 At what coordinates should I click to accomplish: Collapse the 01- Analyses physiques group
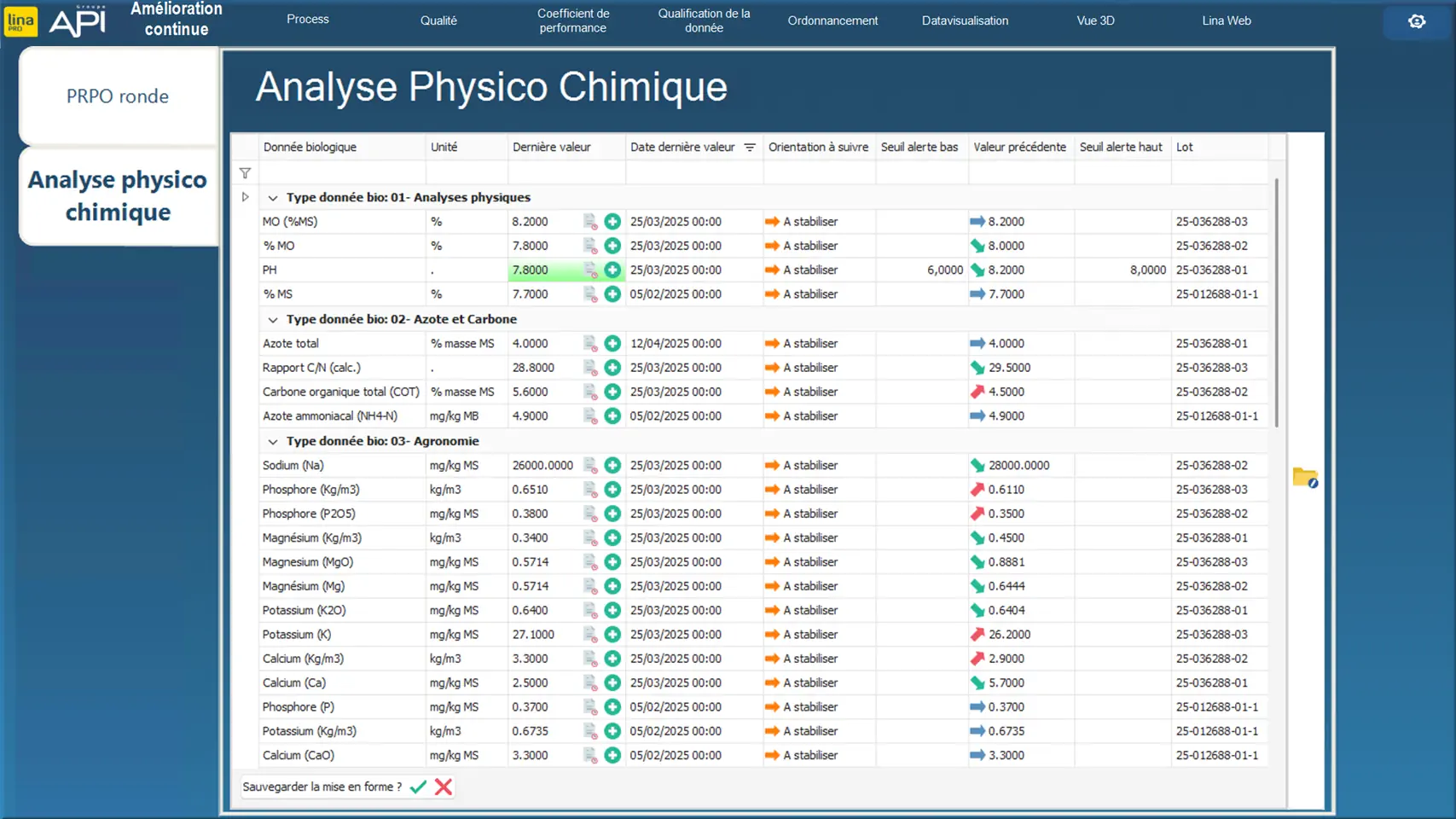tap(273, 198)
